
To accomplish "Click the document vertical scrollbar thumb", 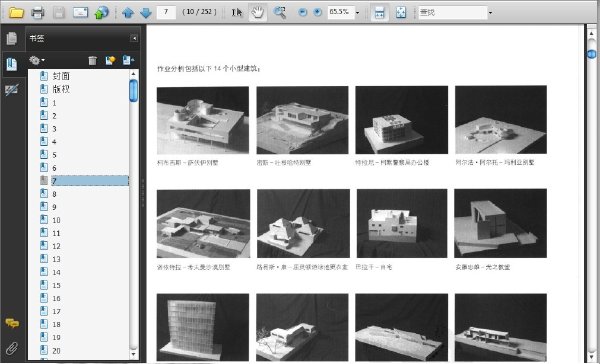I will (592, 54).
